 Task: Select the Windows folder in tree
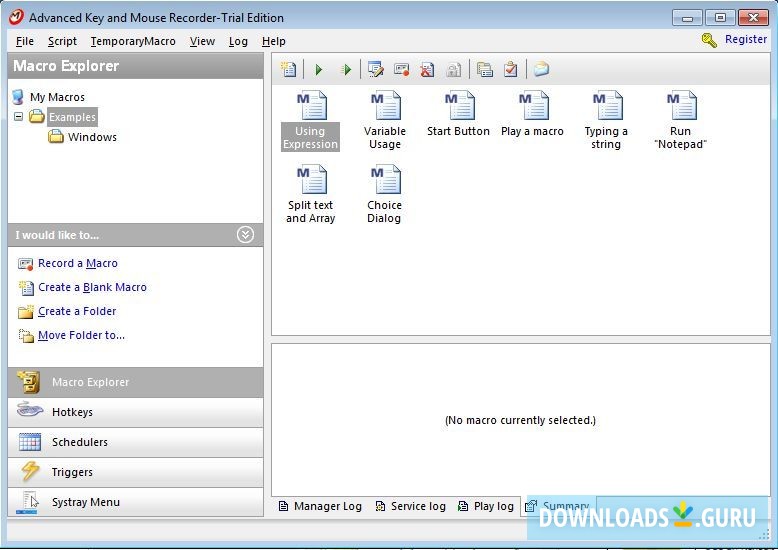[92, 137]
